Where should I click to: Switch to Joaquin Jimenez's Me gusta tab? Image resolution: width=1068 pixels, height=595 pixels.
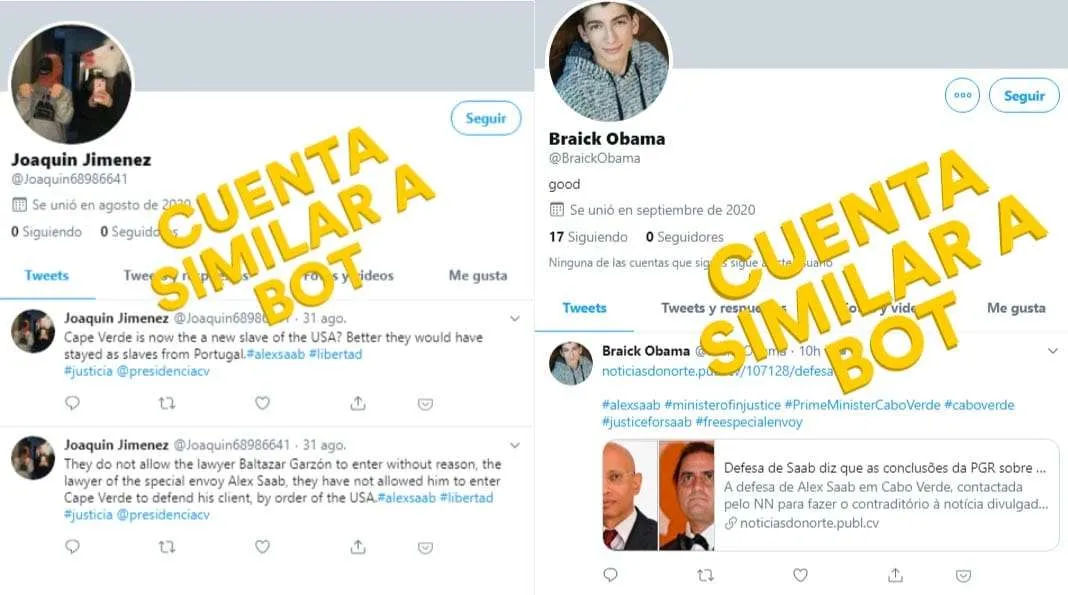point(477,276)
